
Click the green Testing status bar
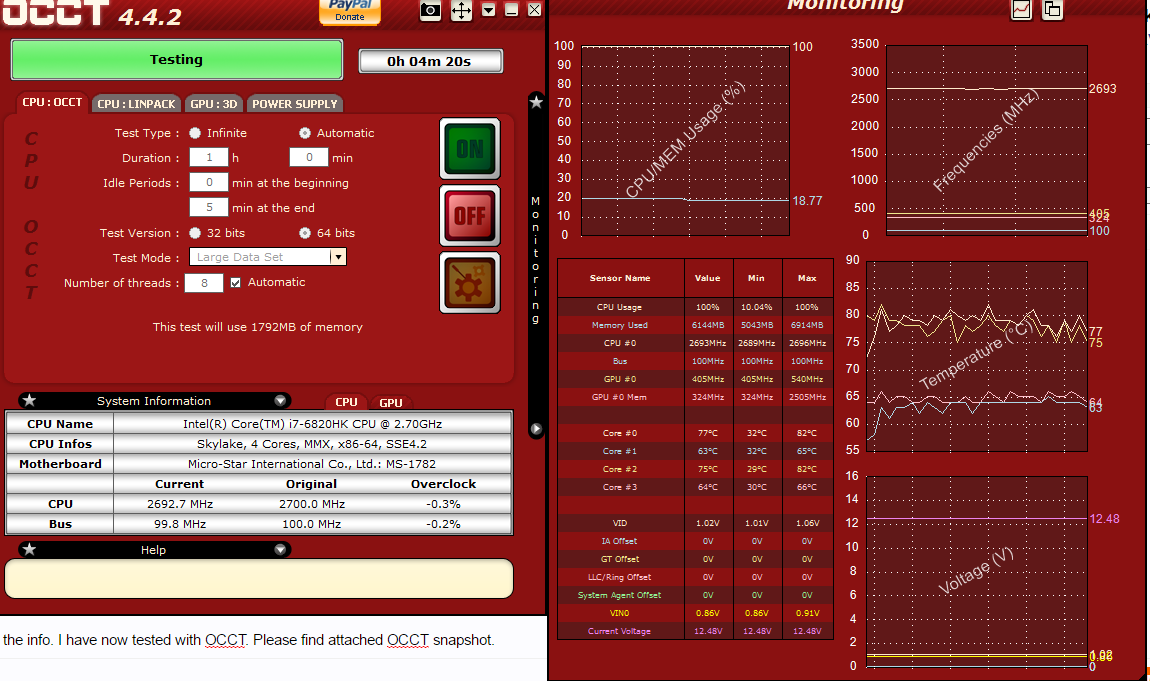coord(177,59)
